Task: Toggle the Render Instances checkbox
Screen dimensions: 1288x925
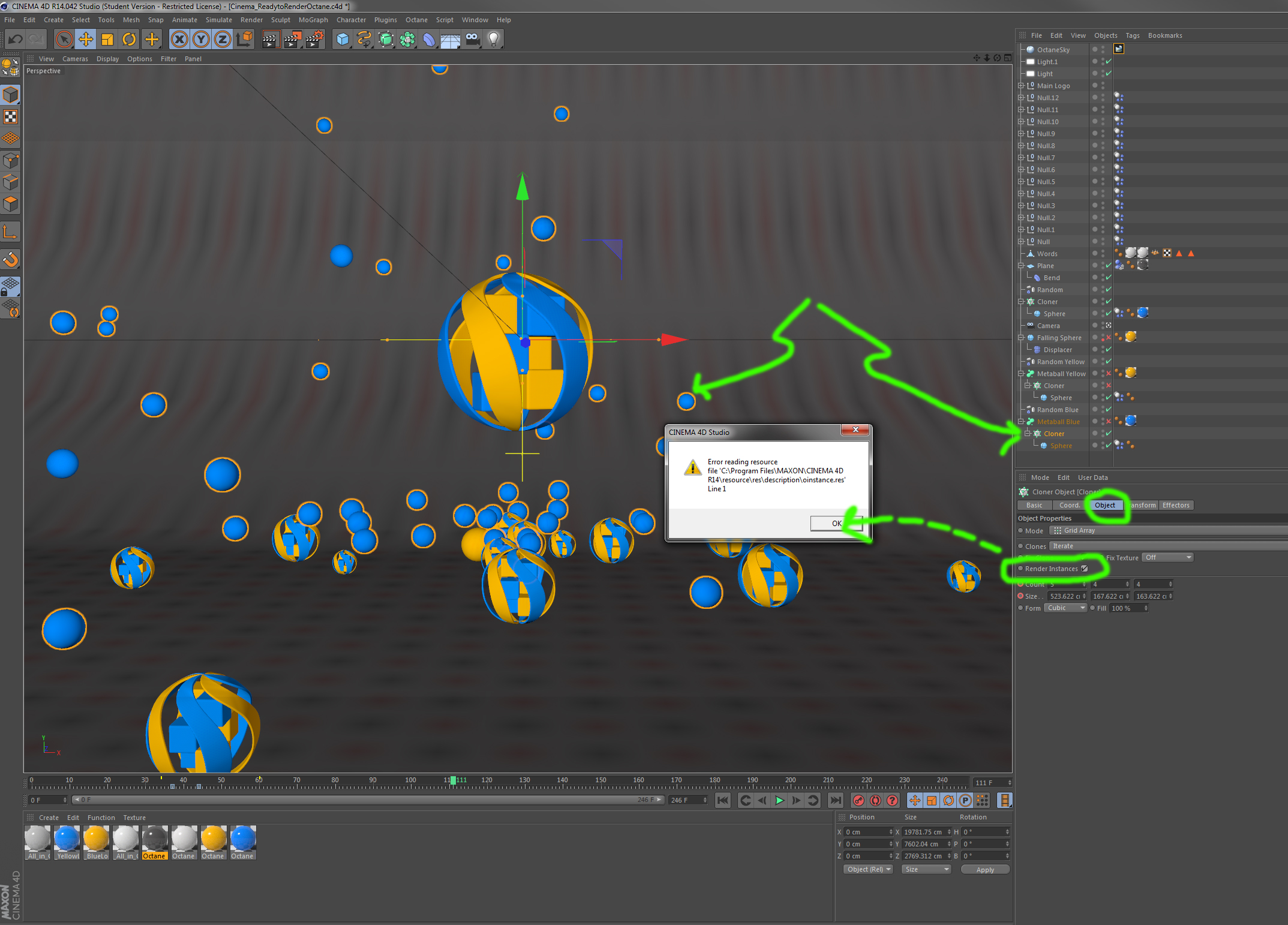Action: coord(1084,569)
